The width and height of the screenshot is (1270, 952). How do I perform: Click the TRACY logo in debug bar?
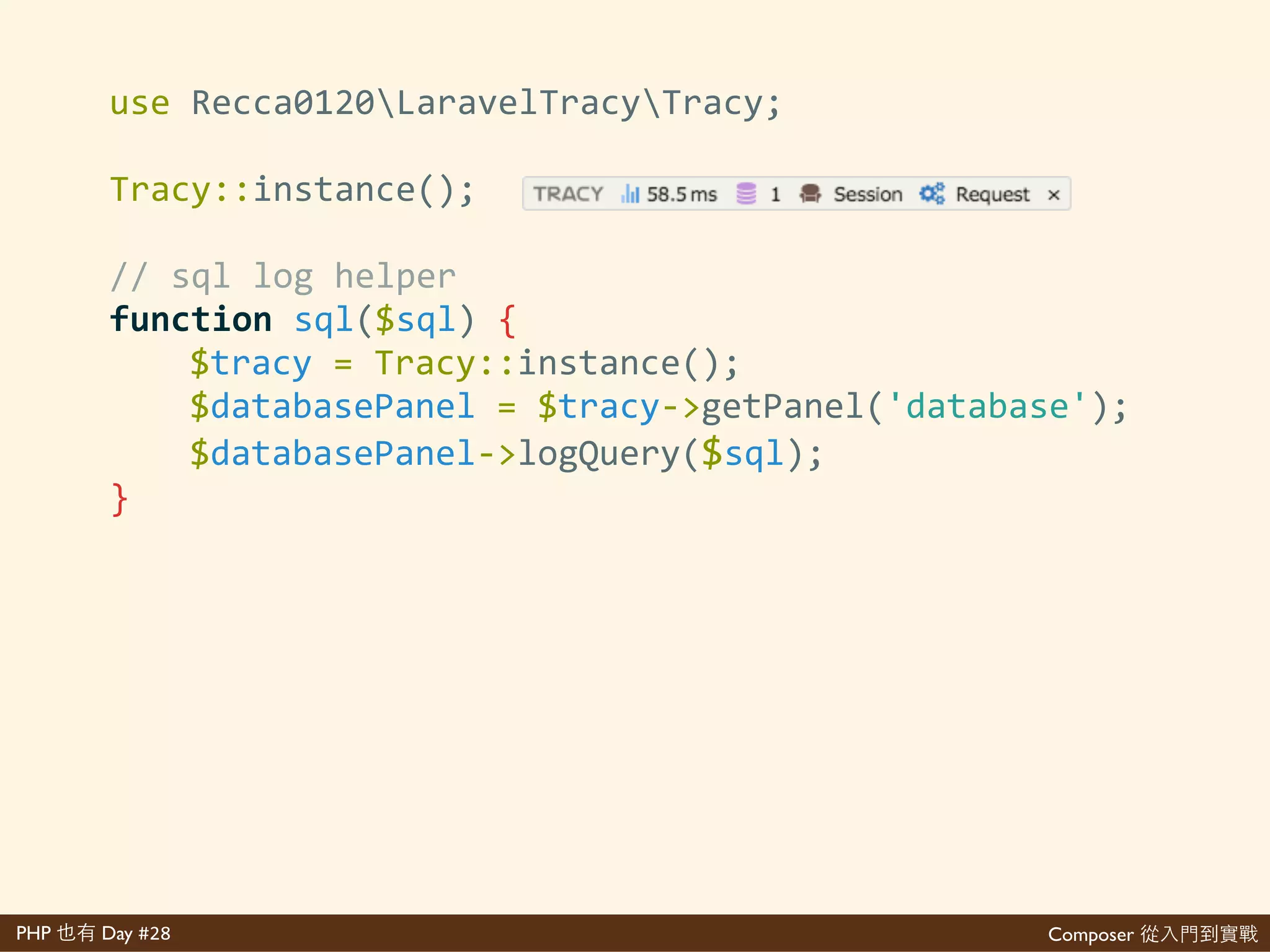coord(568,194)
